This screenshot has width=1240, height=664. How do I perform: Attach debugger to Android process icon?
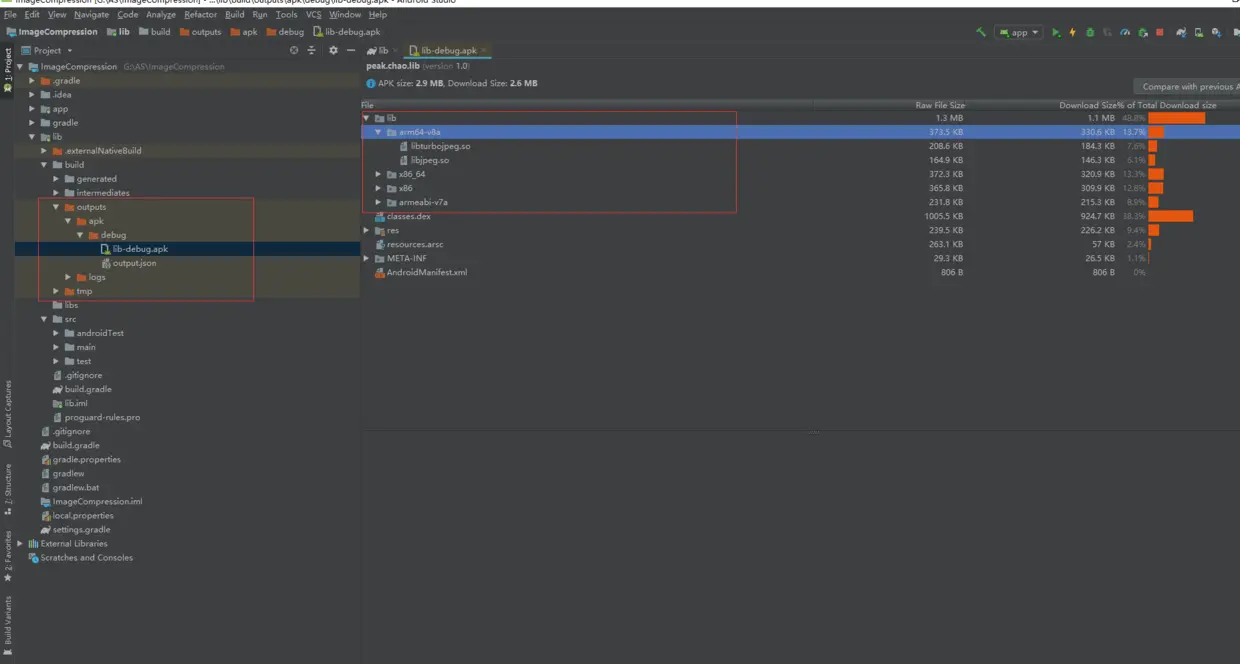(1142, 32)
